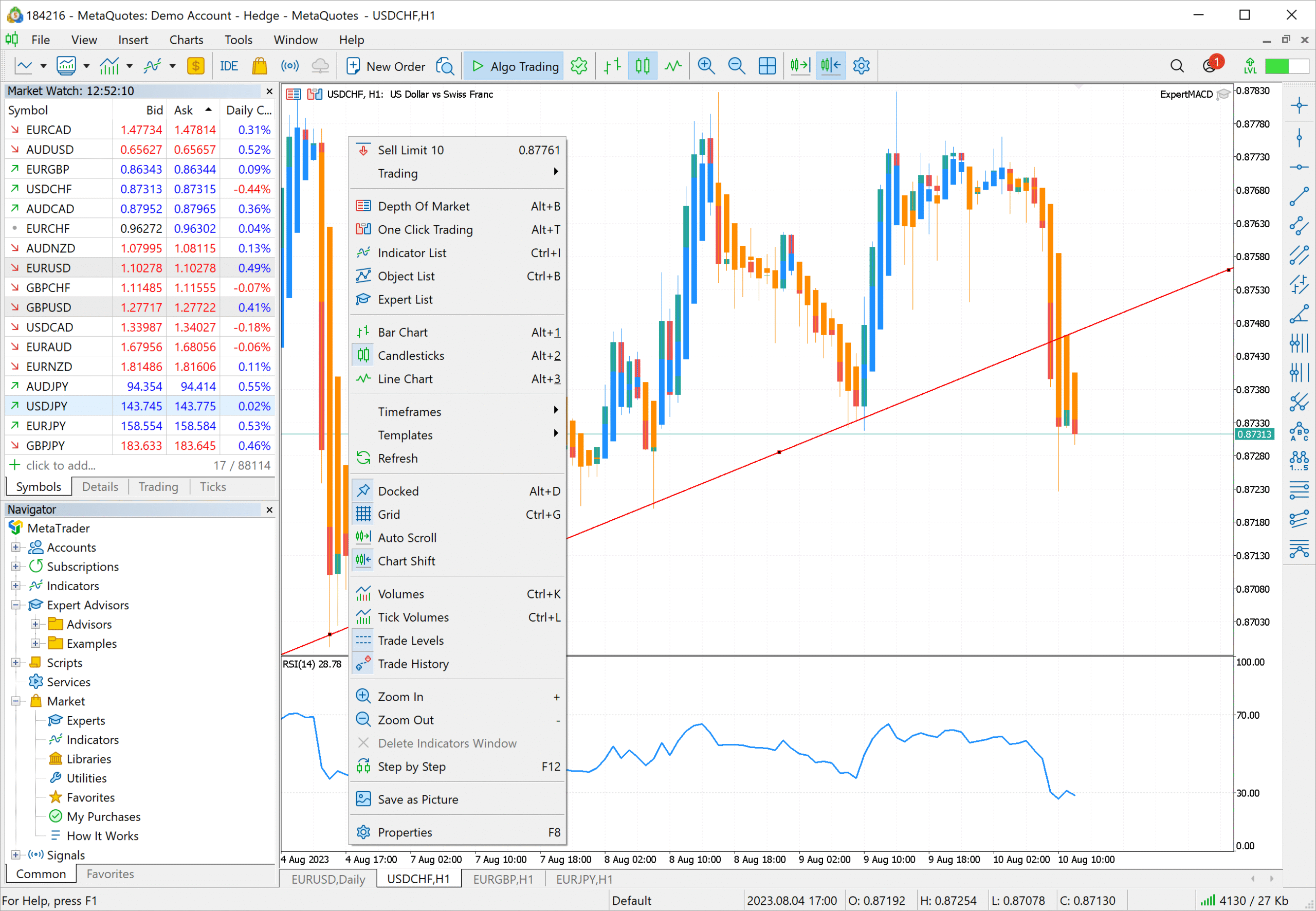Click the Market shopping bag toolbar icon
The image size is (1316, 911).
click(260, 66)
